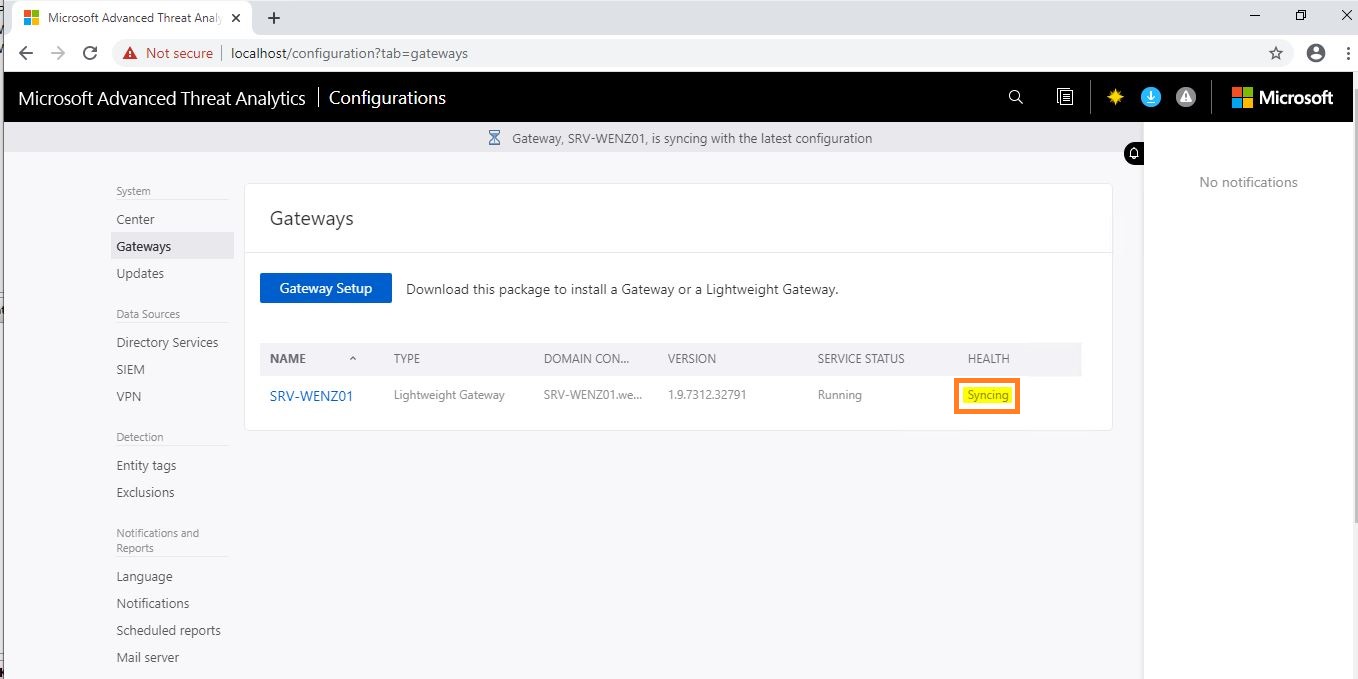Click the hourglass syncing status icon

[494, 138]
